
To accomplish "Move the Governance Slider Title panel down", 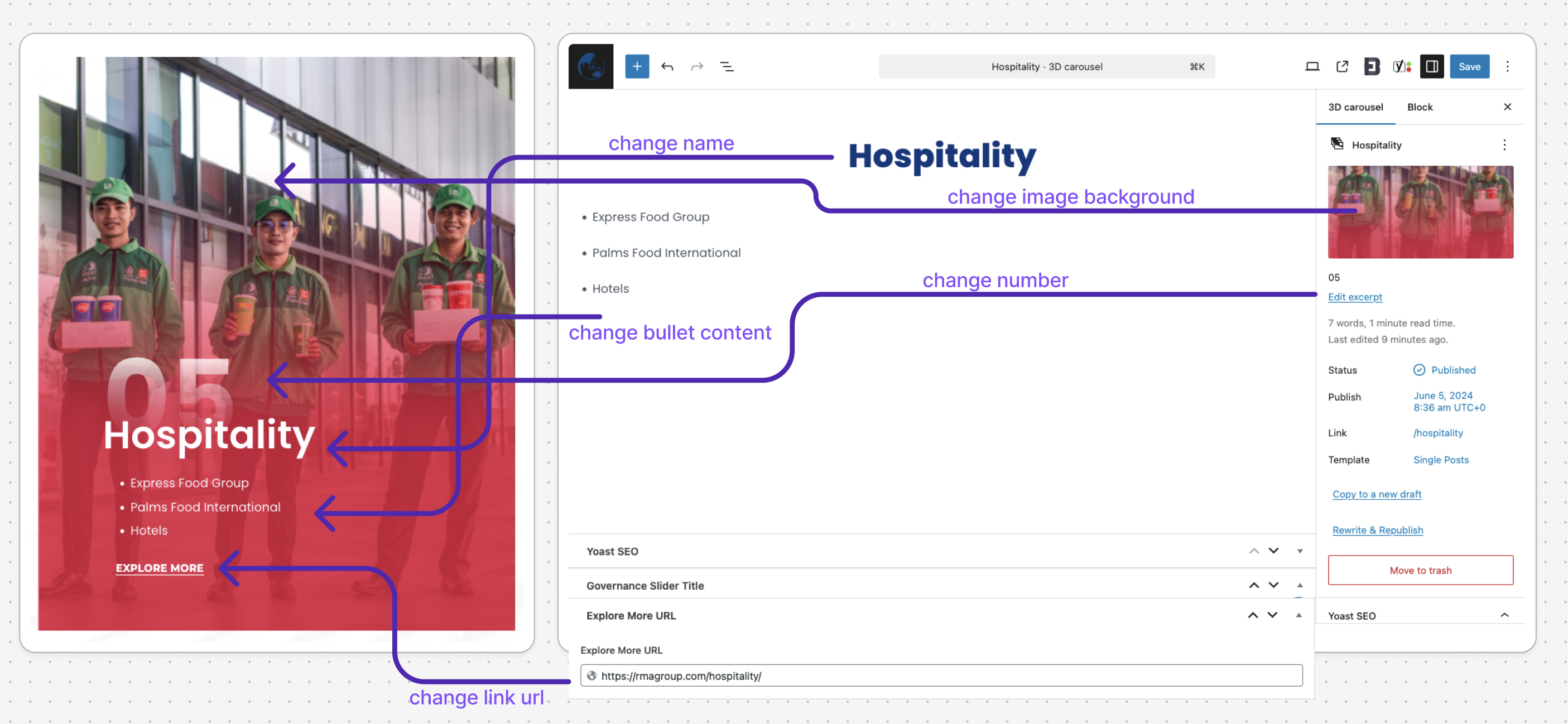I will [x=1273, y=585].
